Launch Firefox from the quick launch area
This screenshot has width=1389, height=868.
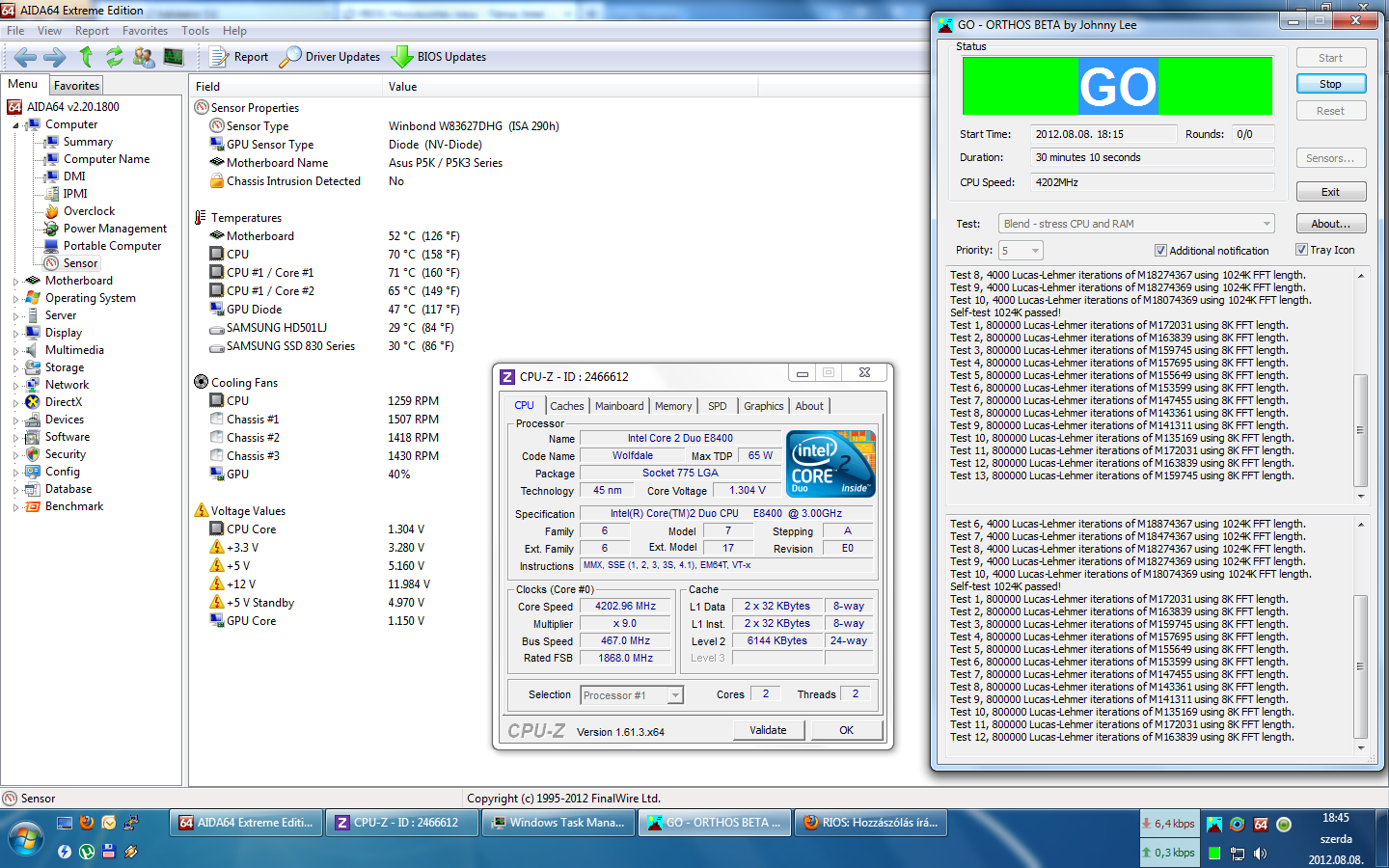pos(87,823)
